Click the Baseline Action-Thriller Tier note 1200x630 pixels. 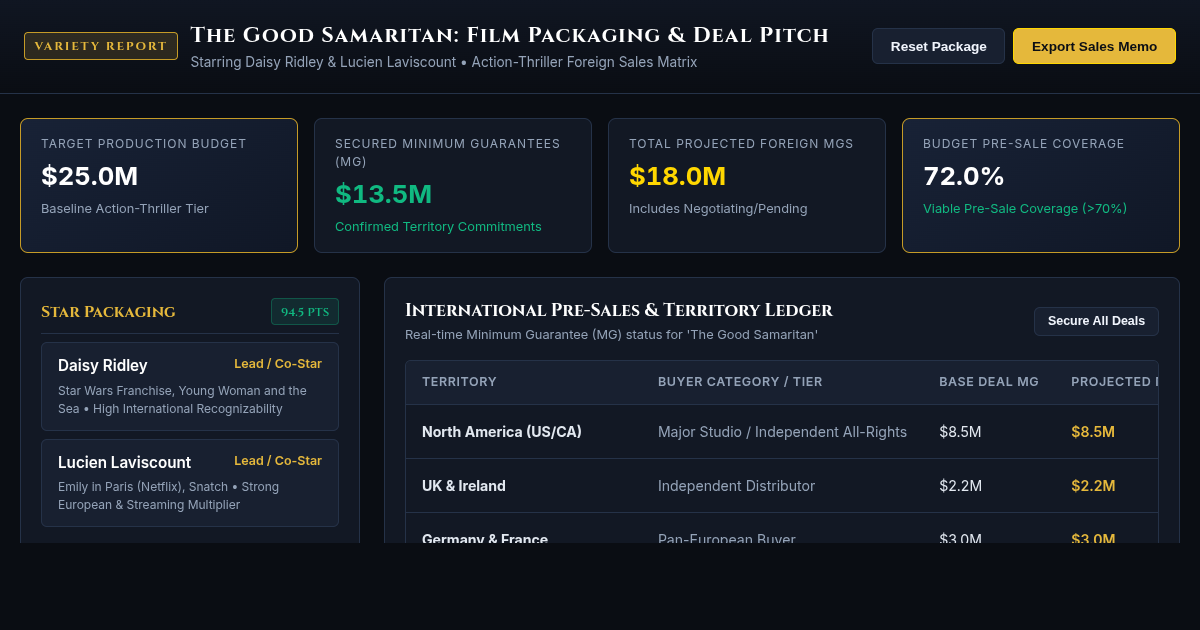pyautogui.click(x=125, y=209)
